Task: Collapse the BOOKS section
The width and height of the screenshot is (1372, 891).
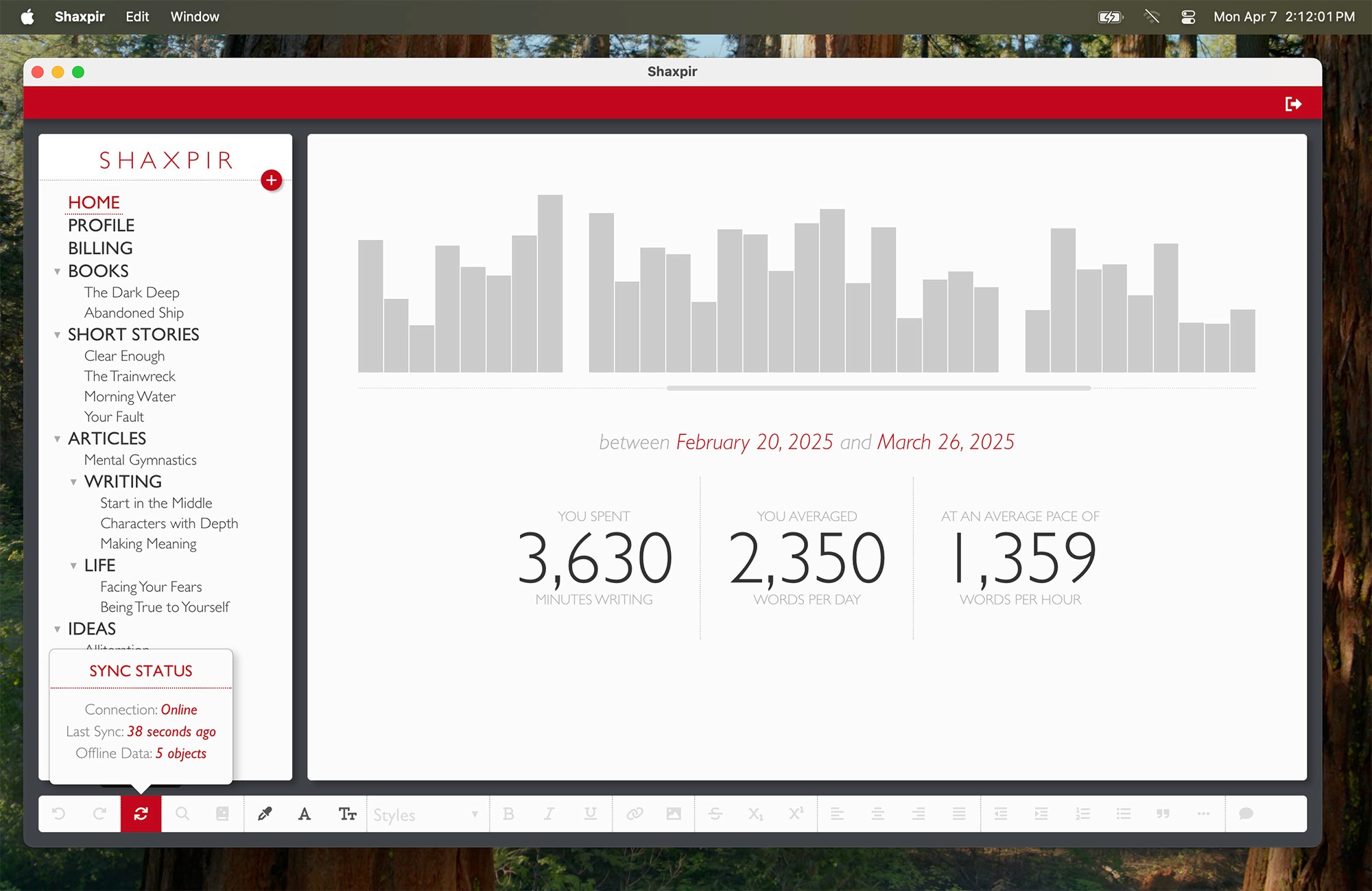Action: tap(58, 272)
